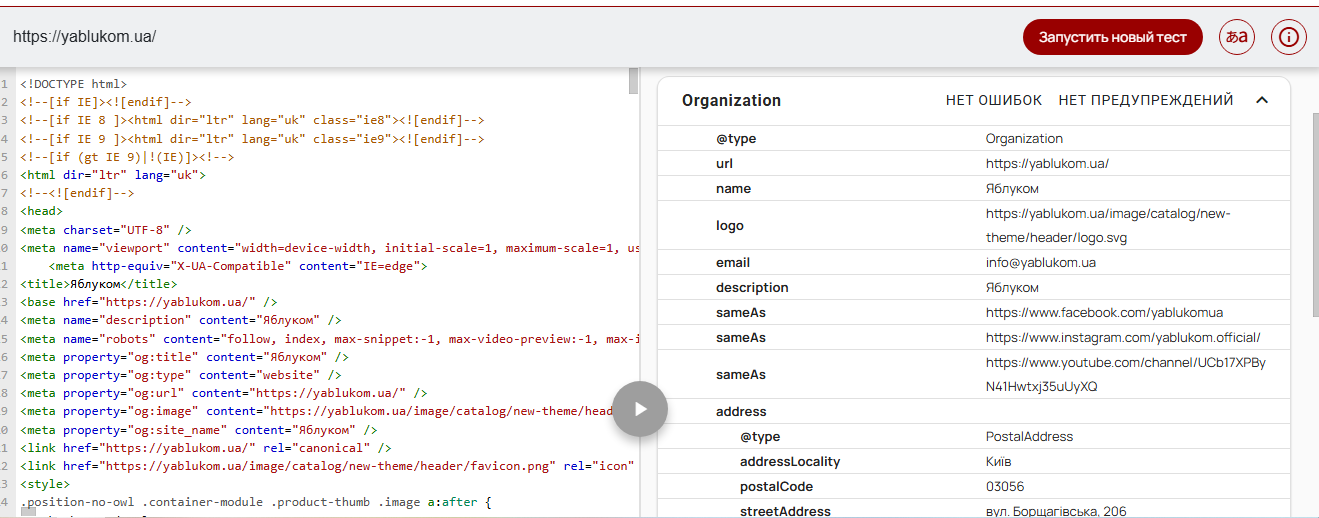1319x518 pixels.
Task: Click the meta robots code line
Action: pyautogui.click(x=330, y=339)
